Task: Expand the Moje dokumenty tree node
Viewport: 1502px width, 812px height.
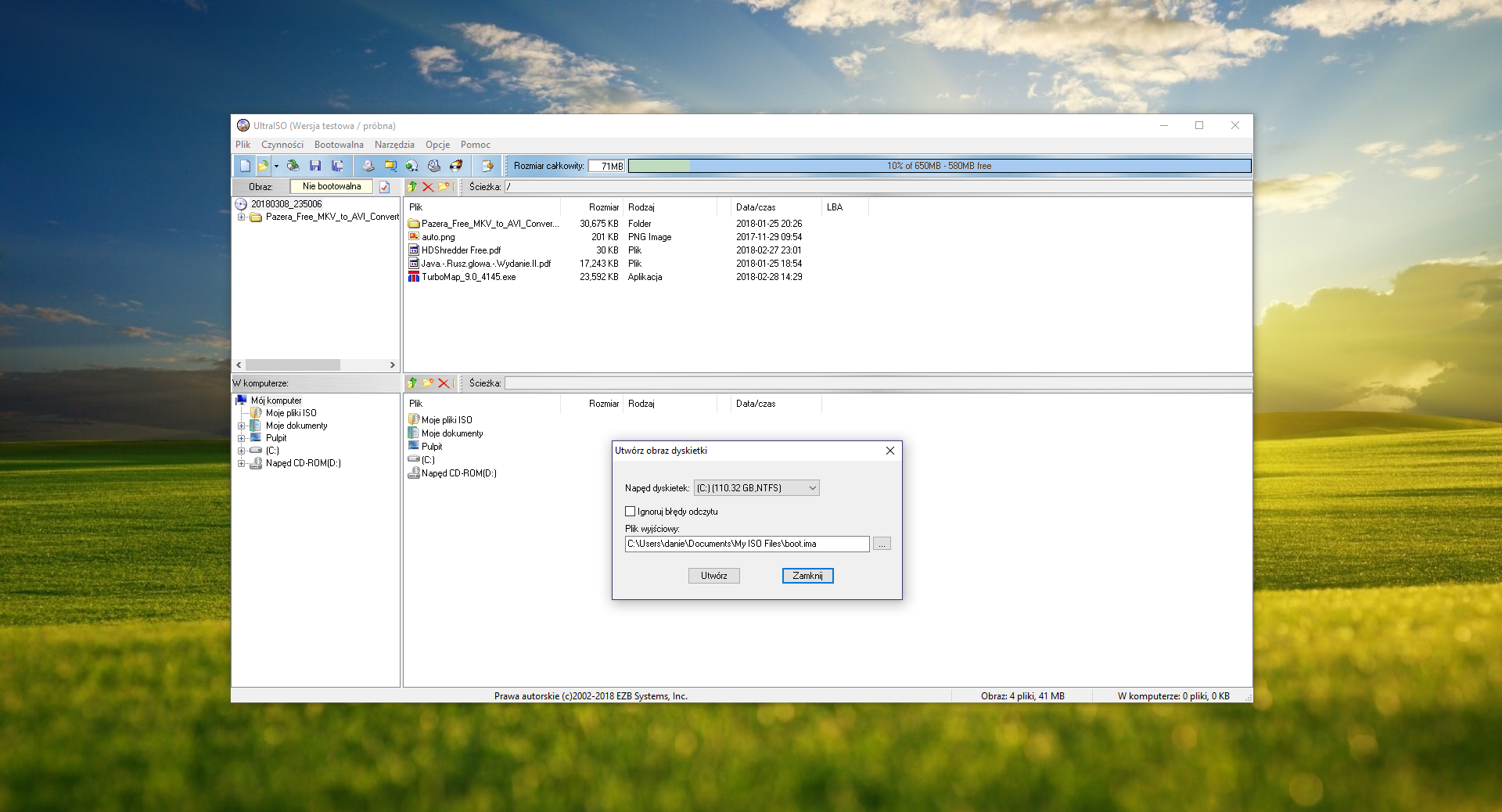Action: 242,426
